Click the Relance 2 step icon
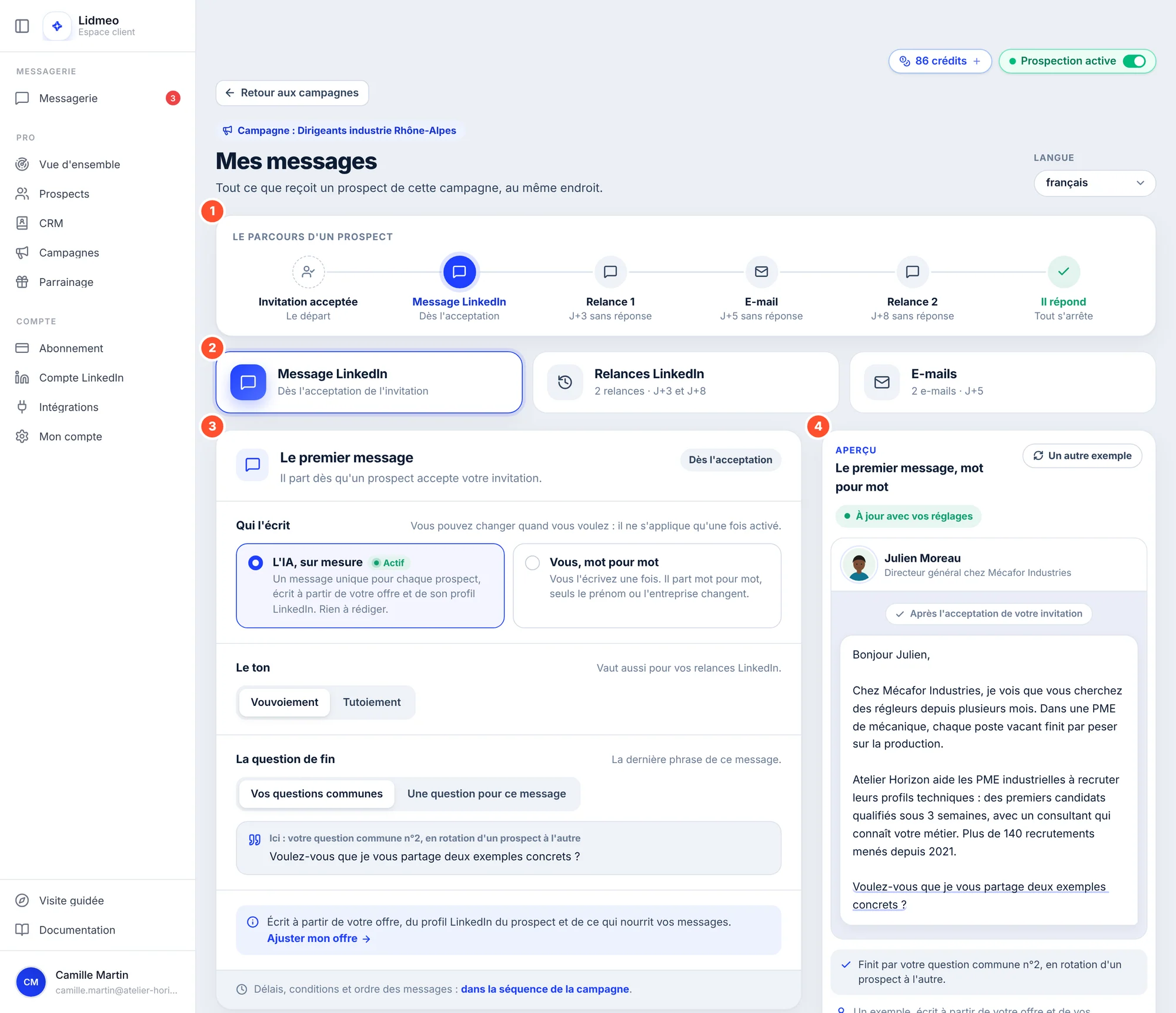 point(913,272)
